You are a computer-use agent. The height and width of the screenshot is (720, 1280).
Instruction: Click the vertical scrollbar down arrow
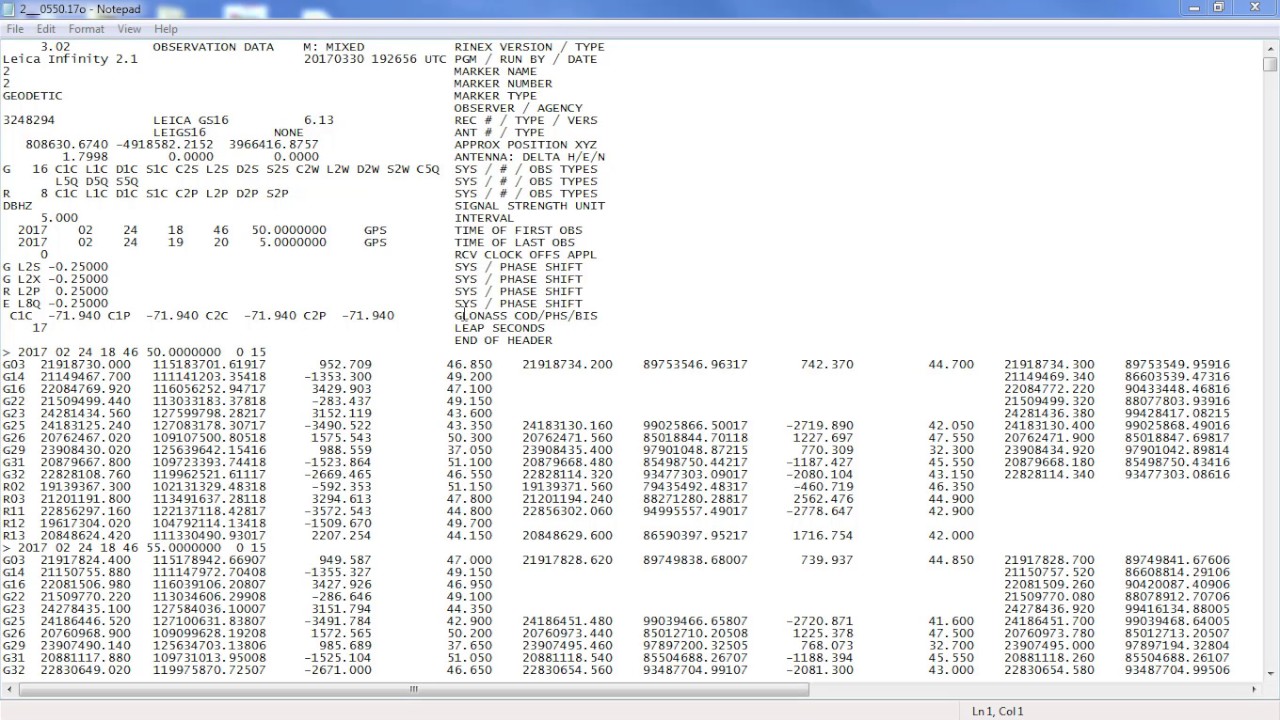point(1270,674)
